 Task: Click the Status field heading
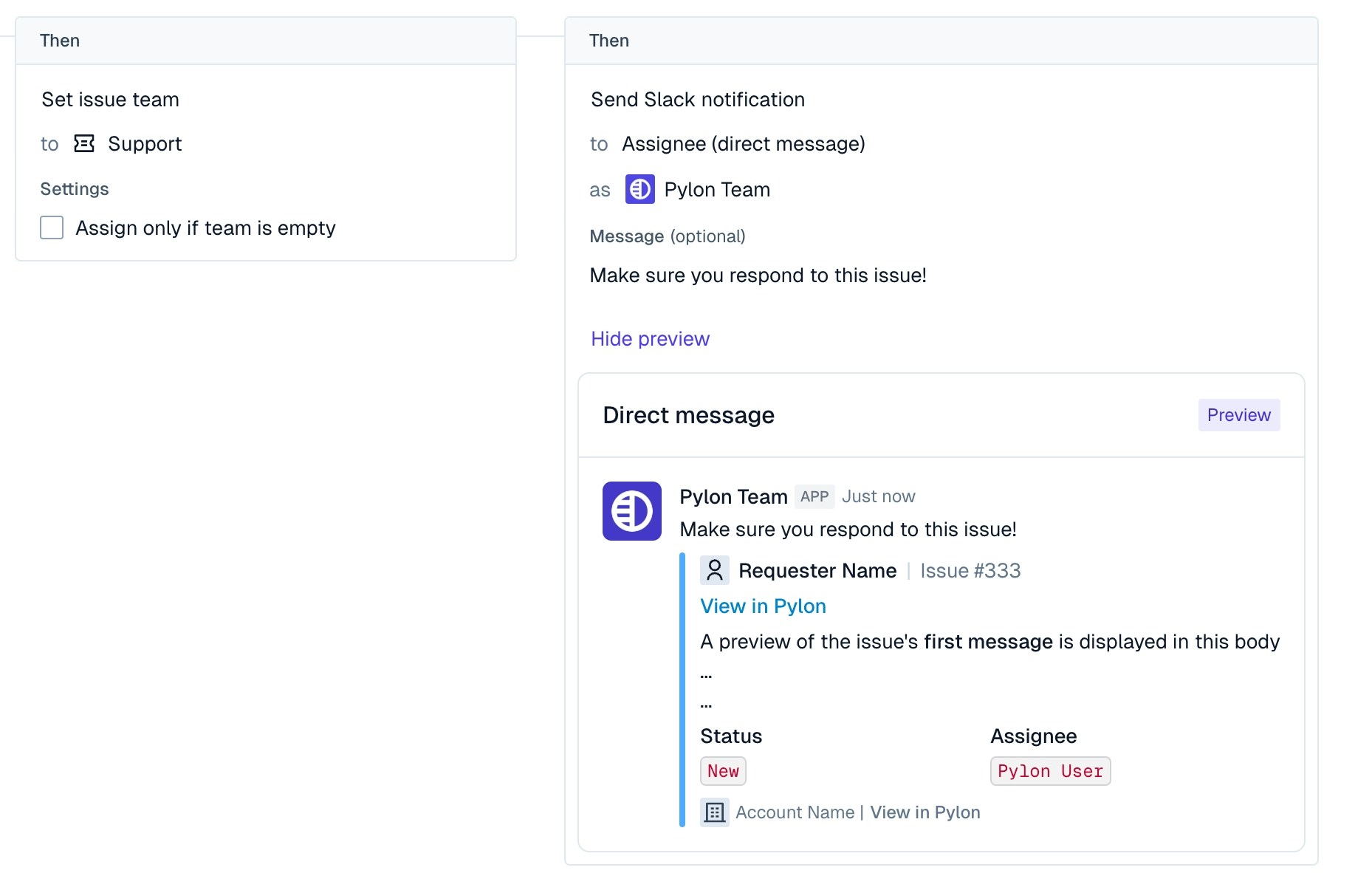(731, 736)
